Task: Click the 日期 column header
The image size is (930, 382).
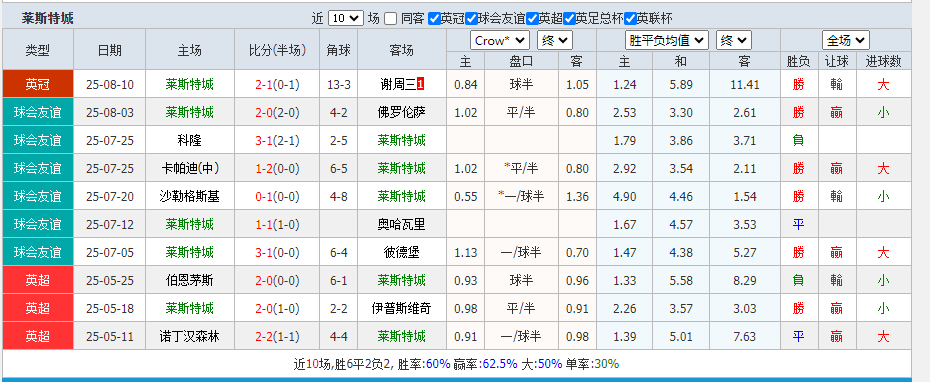Action: coord(110,50)
